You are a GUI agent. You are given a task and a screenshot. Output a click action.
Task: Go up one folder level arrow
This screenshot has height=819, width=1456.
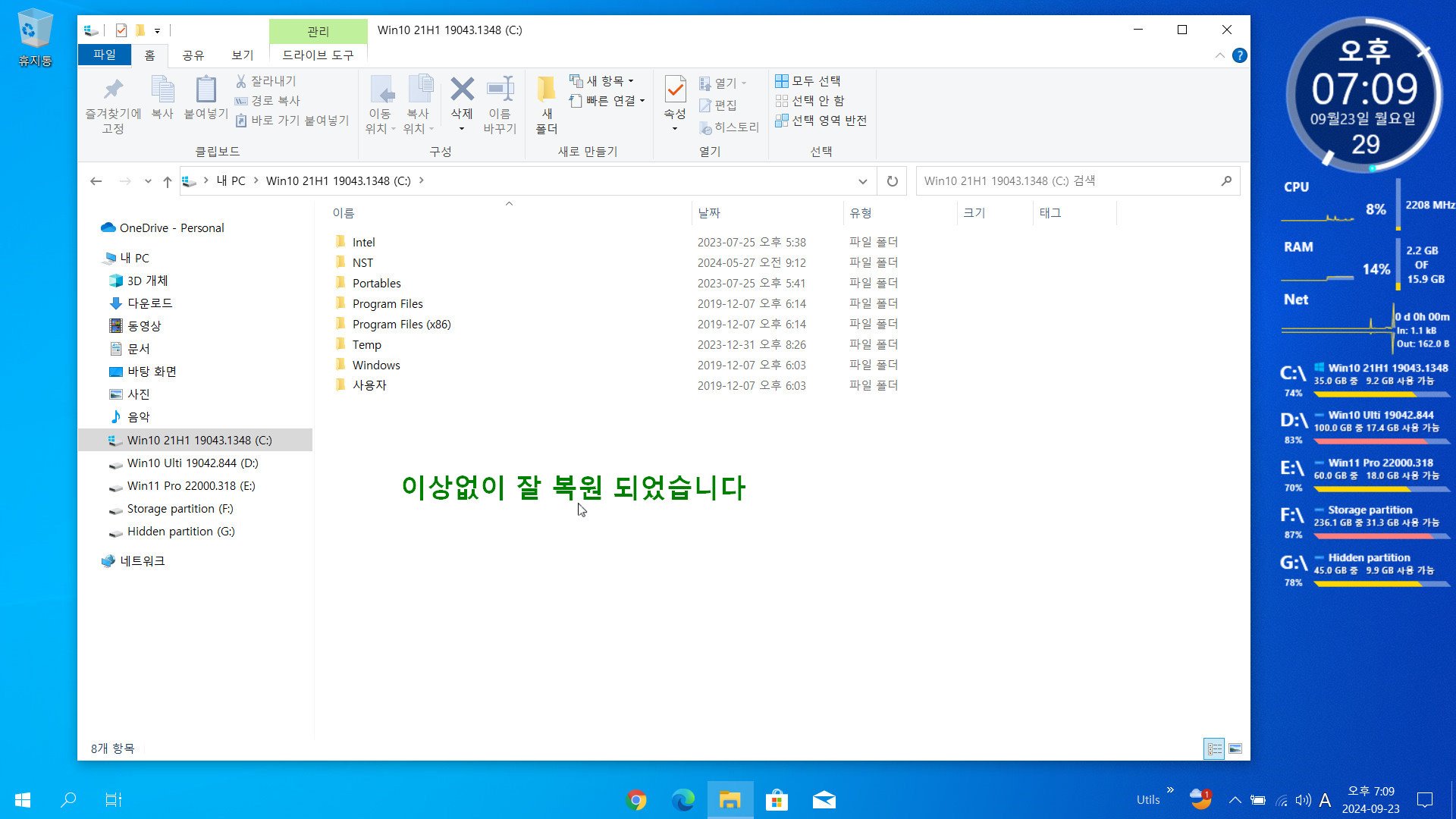coord(168,181)
